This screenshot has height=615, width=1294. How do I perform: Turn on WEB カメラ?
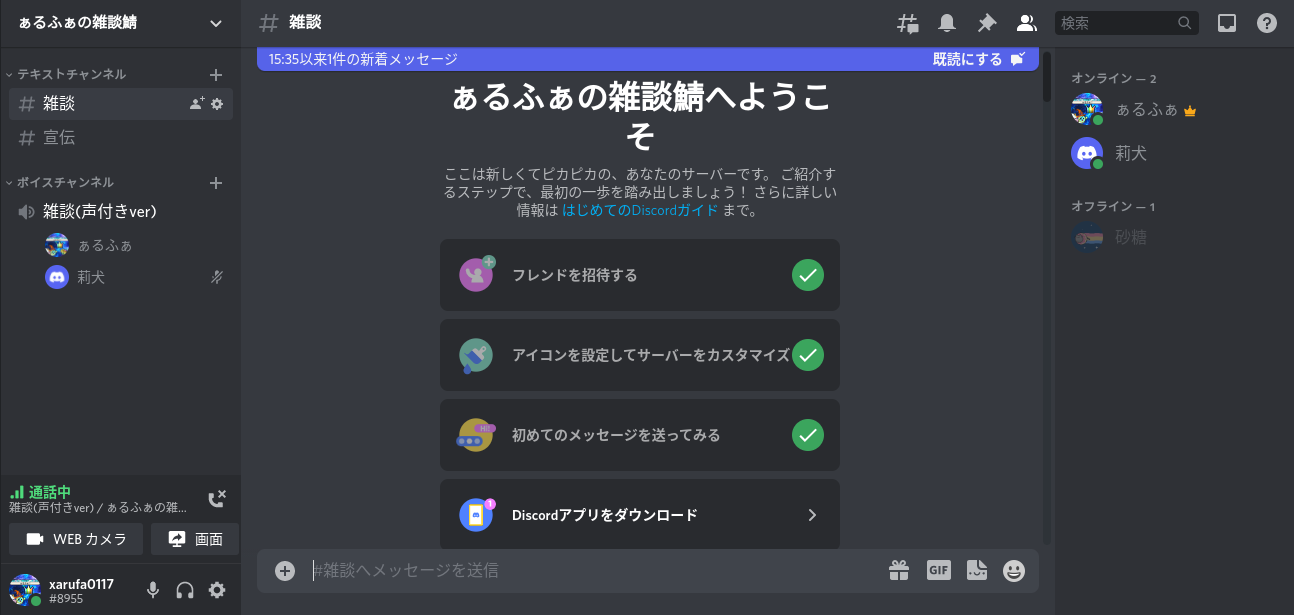point(76,539)
